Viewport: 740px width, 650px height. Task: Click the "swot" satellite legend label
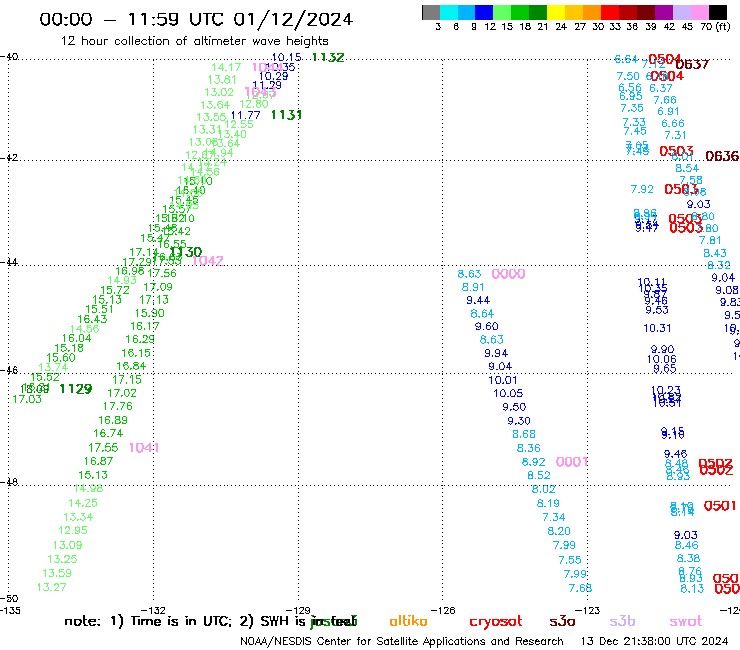click(x=686, y=621)
